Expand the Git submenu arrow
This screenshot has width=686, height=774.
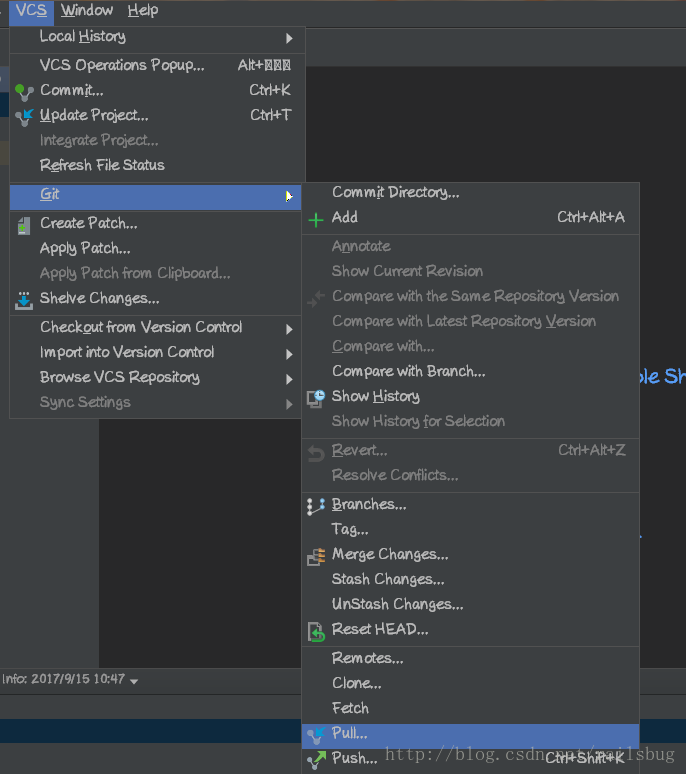(289, 196)
